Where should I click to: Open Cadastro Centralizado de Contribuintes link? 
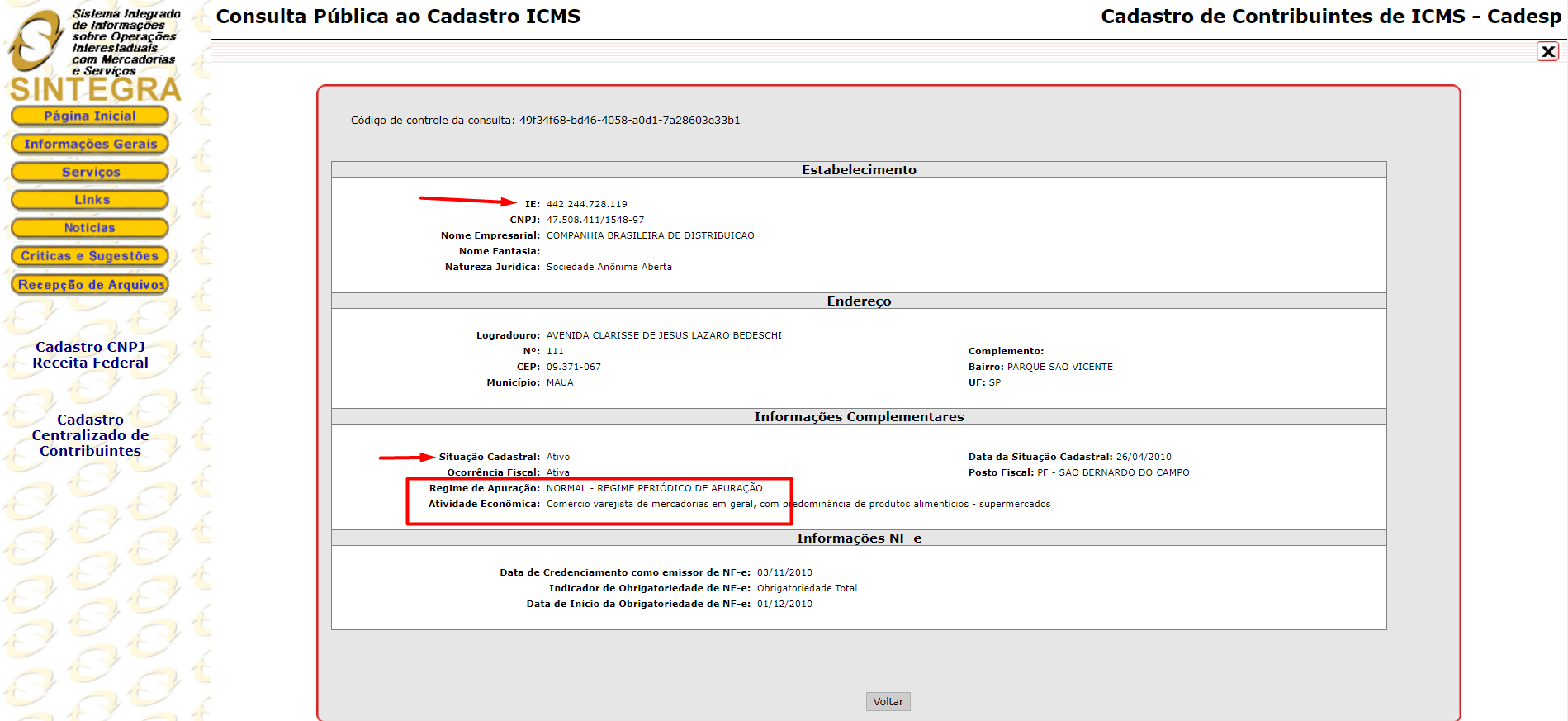pos(90,435)
